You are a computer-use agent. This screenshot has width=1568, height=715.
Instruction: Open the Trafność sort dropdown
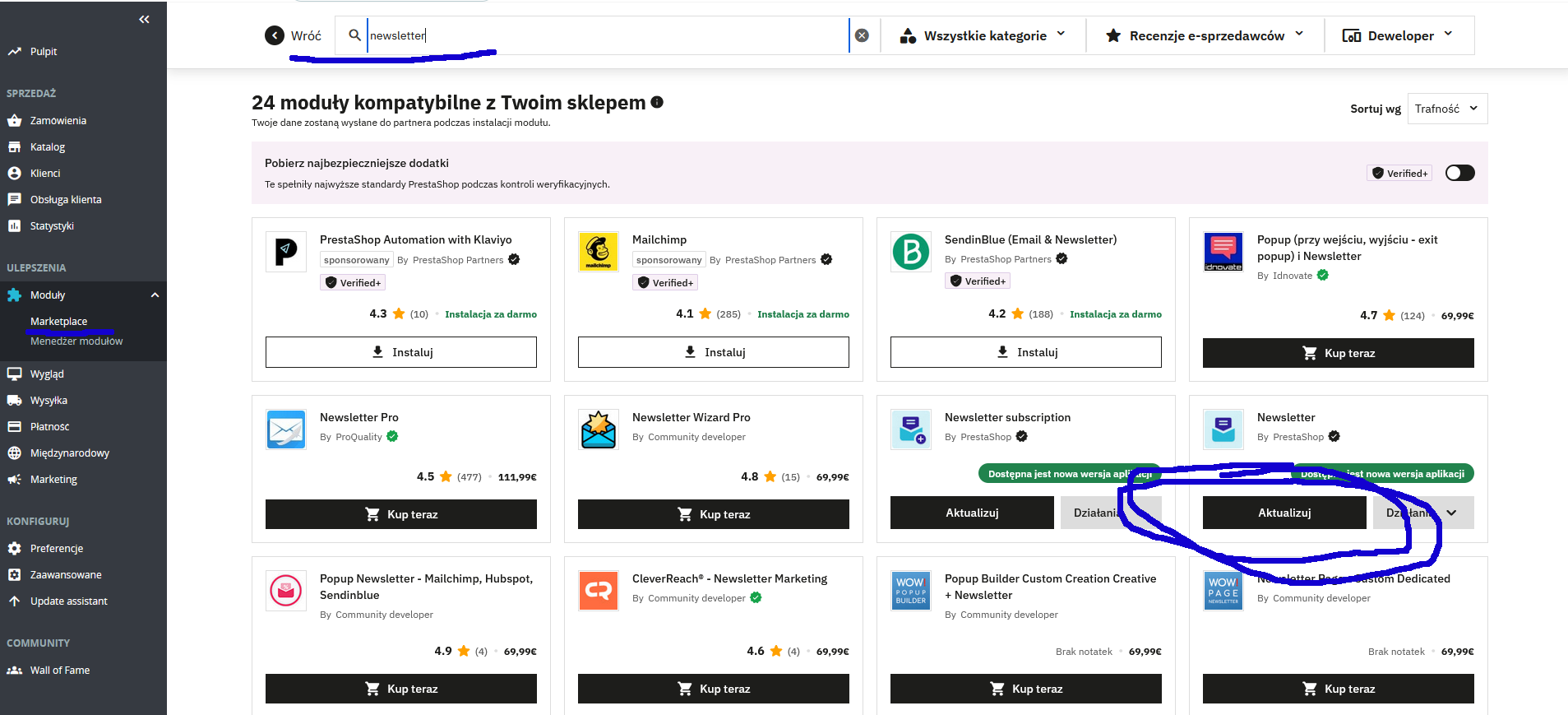click(1447, 109)
